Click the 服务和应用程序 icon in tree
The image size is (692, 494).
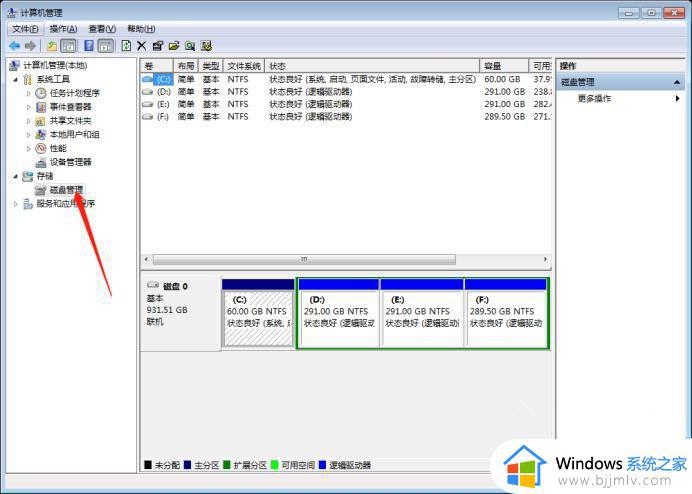click(28, 204)
